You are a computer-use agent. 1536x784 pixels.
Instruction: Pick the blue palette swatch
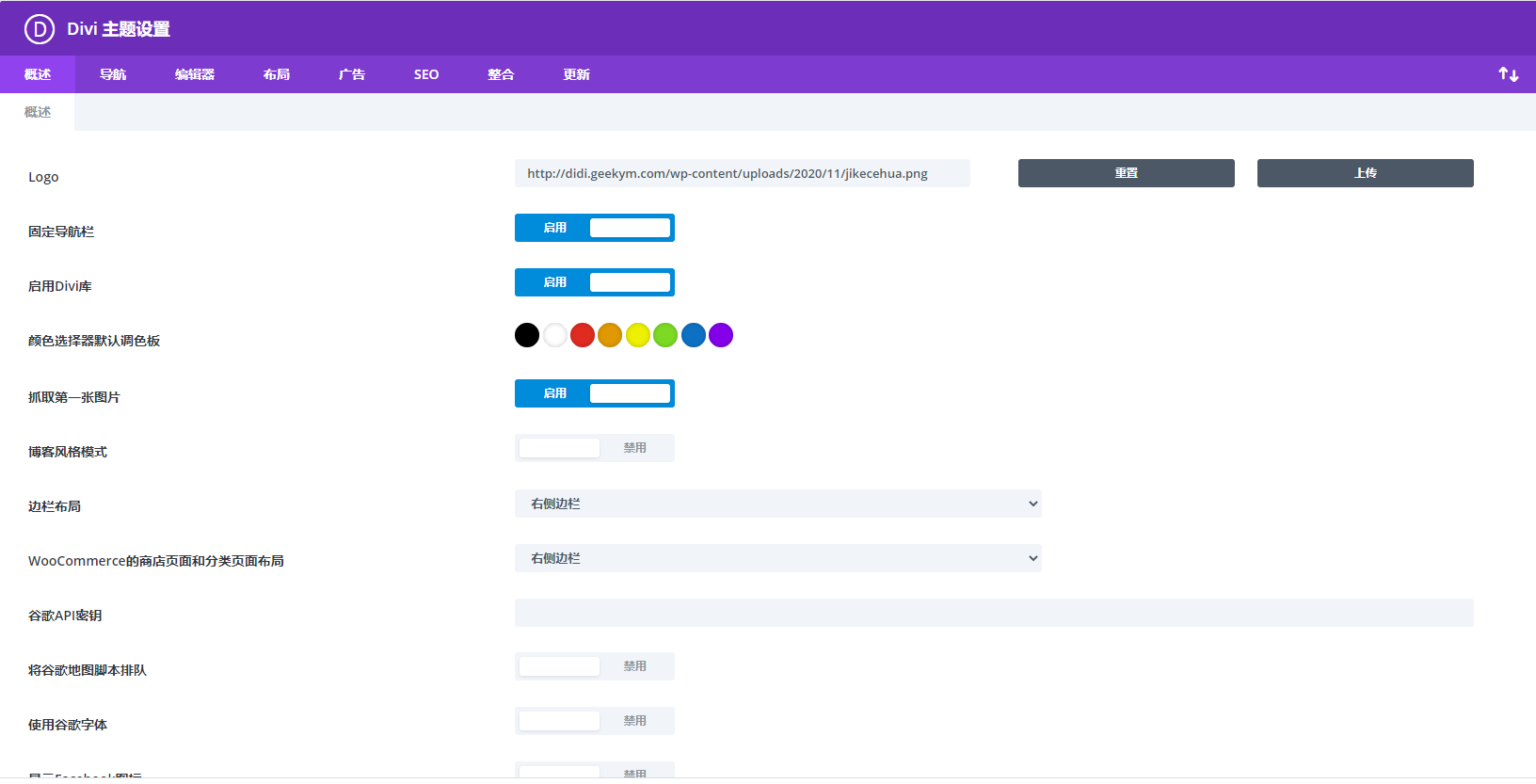tap(694, 335)
